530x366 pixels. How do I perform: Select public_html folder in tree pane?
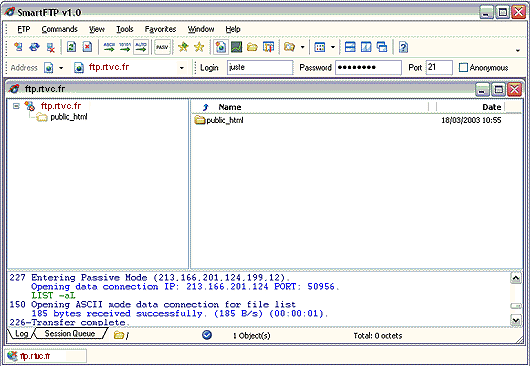click(x=69, y=117)
